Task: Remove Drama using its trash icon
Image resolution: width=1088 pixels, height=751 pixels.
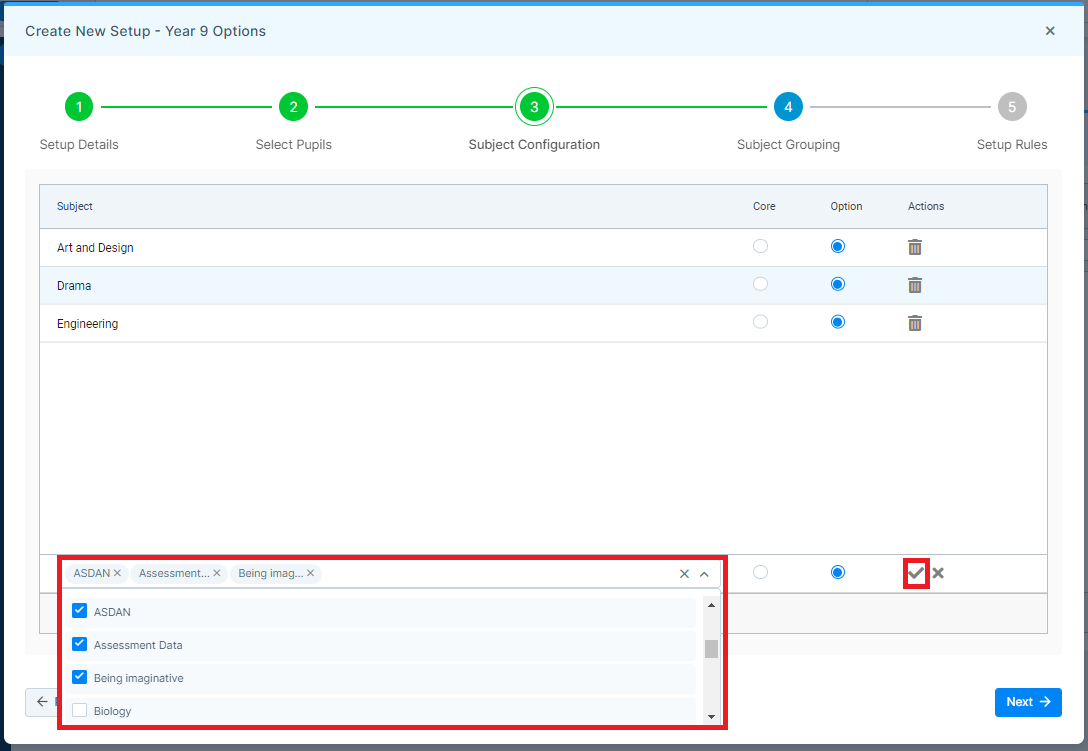Action: pos(915,284)
